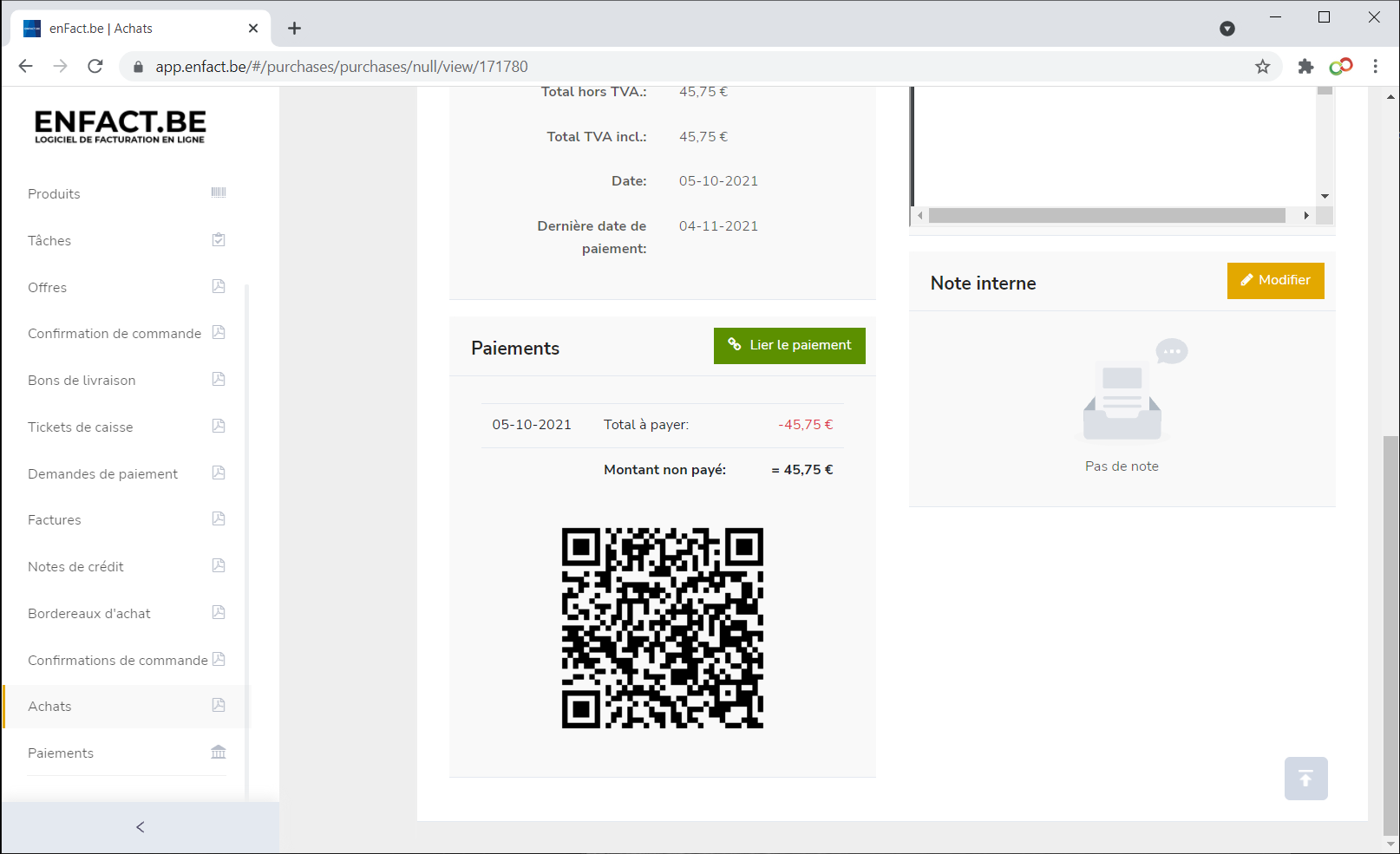Click the ENFACT.BE logo
The image size is (1400, 854).
point(120,127)
